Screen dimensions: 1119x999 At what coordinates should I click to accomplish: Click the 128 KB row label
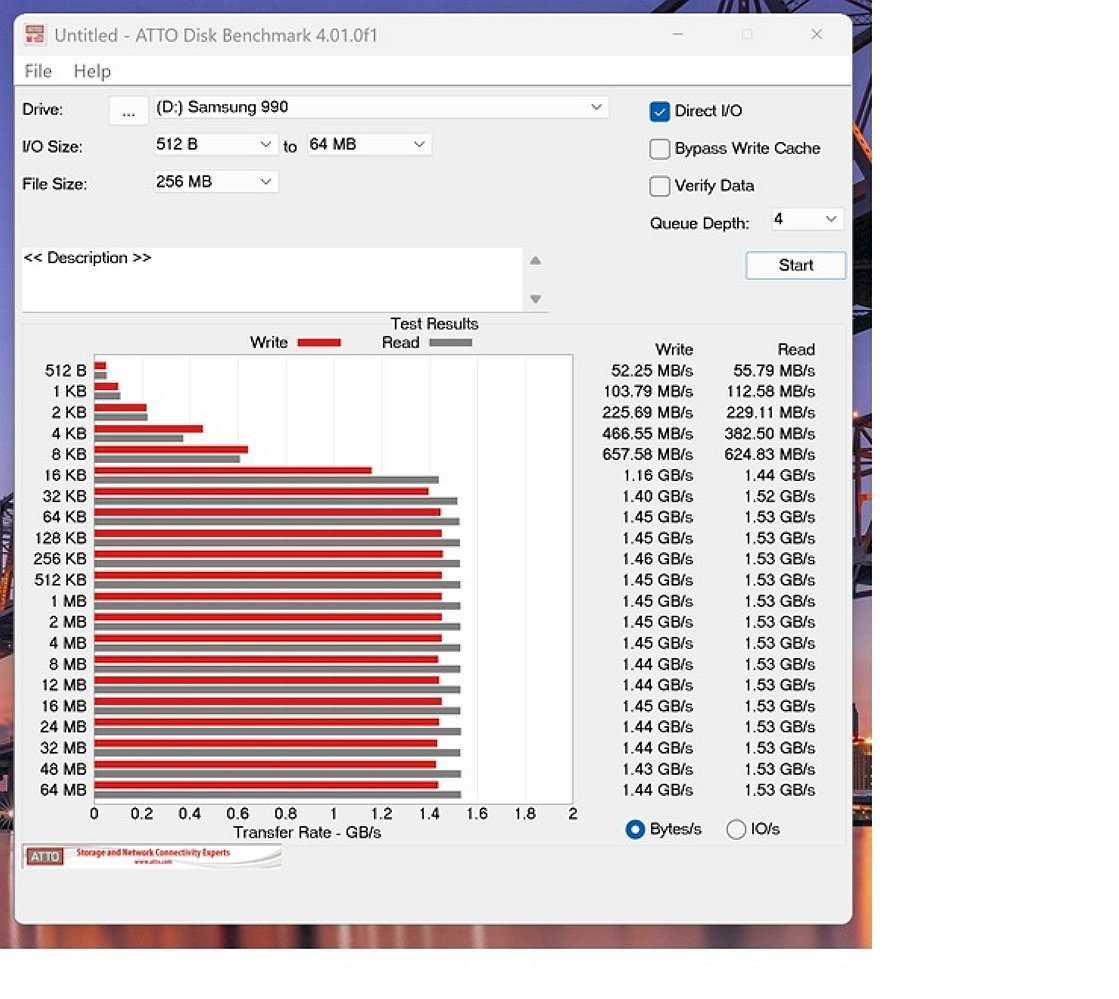point(61,539)
